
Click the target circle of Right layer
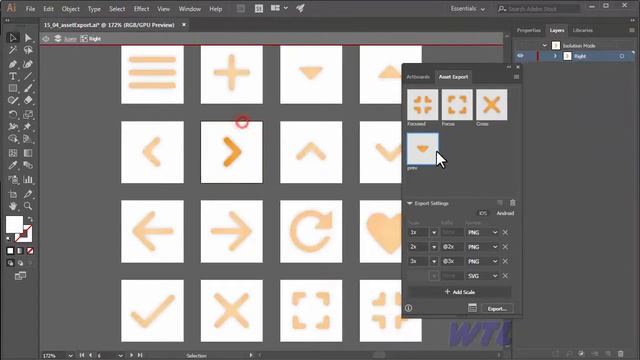point(622,56)
